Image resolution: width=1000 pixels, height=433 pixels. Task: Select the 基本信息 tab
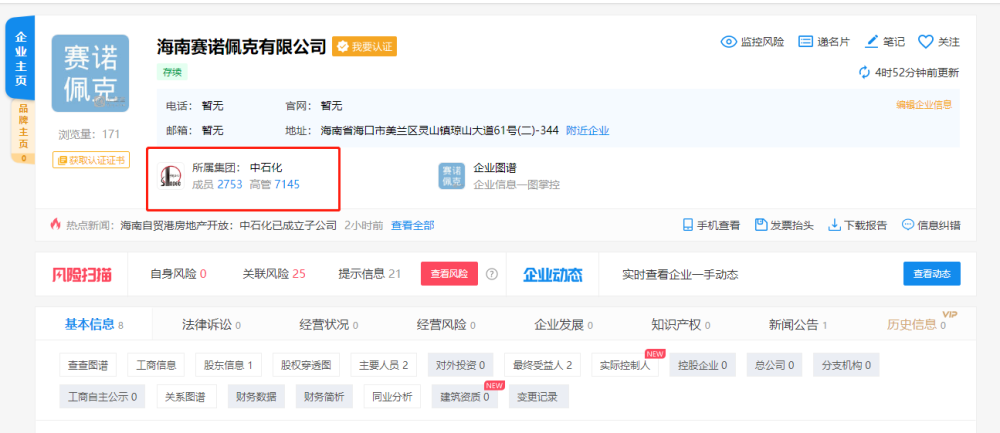tap(94, 325)
